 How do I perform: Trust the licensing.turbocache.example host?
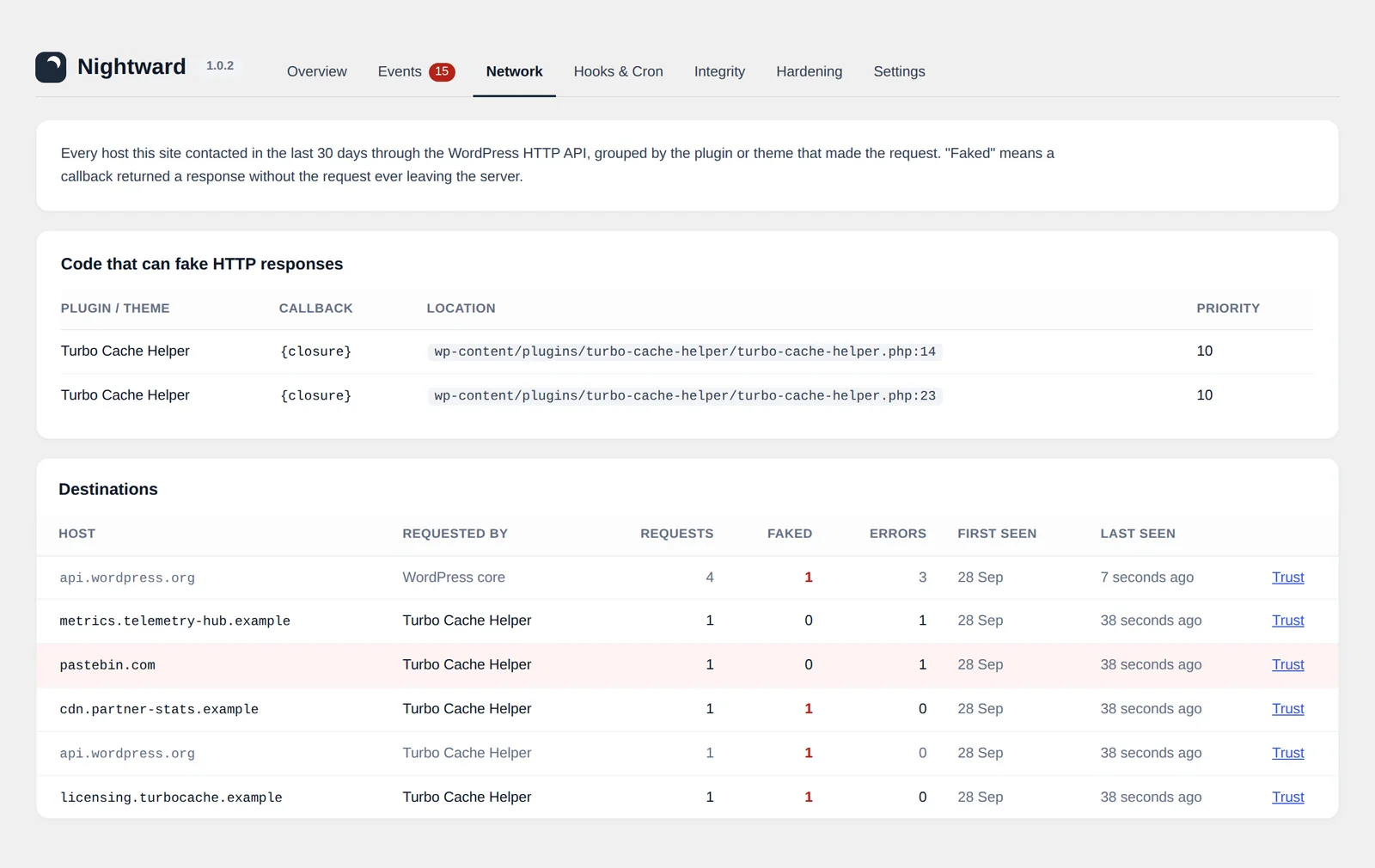click(x=1287, y=798)
